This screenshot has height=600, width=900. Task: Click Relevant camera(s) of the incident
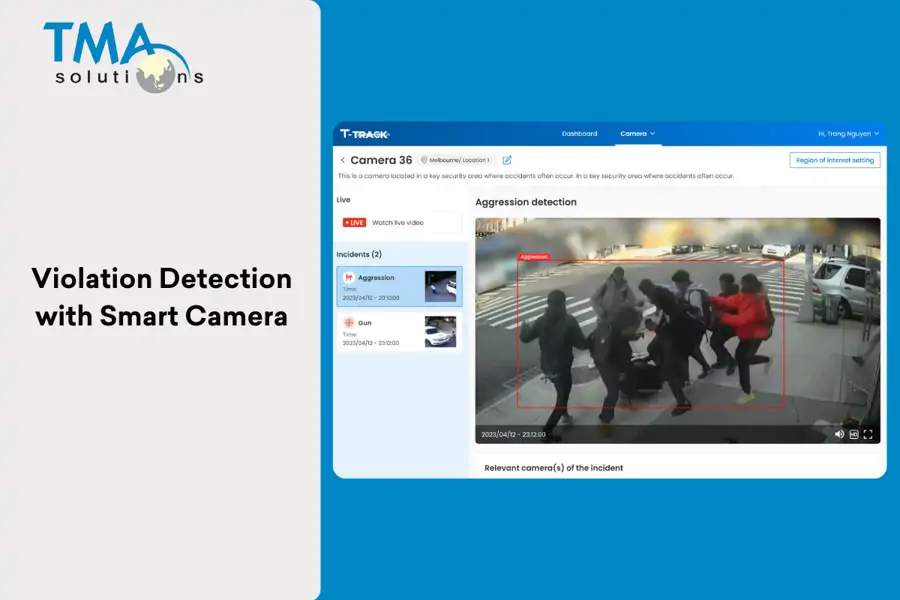click(x=553, y=468)
